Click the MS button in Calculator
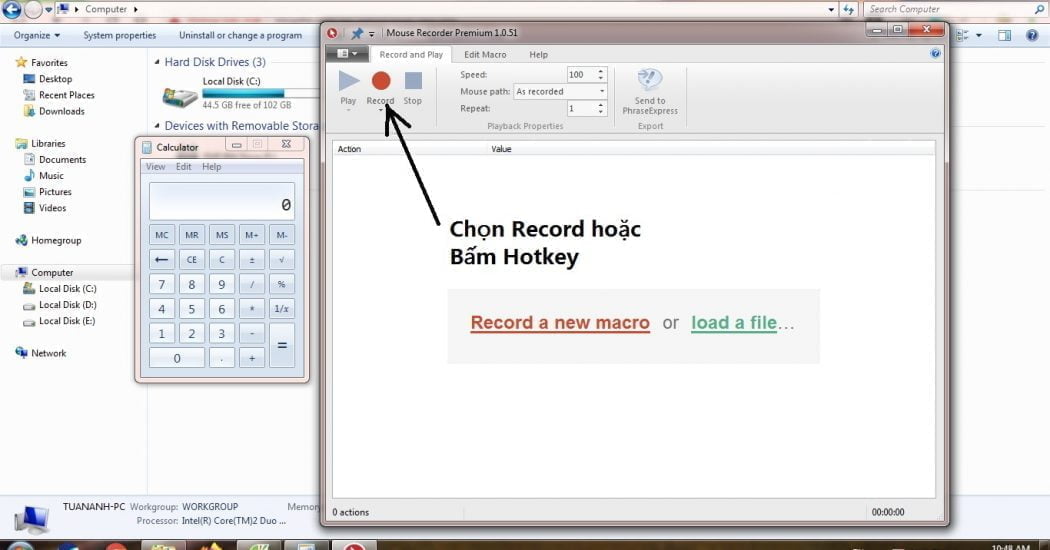1050x550 pixels. [x=222, y=235]
